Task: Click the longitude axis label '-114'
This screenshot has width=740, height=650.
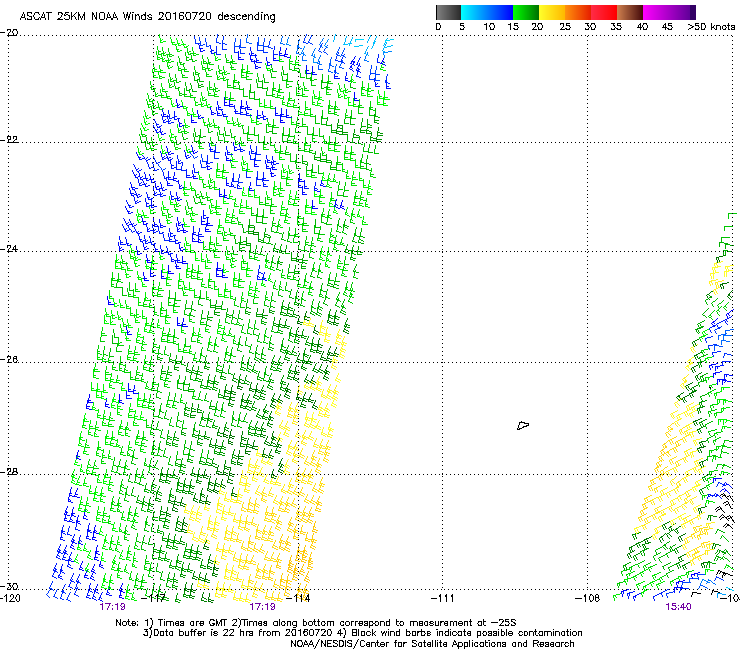Action: pos(298,598)
